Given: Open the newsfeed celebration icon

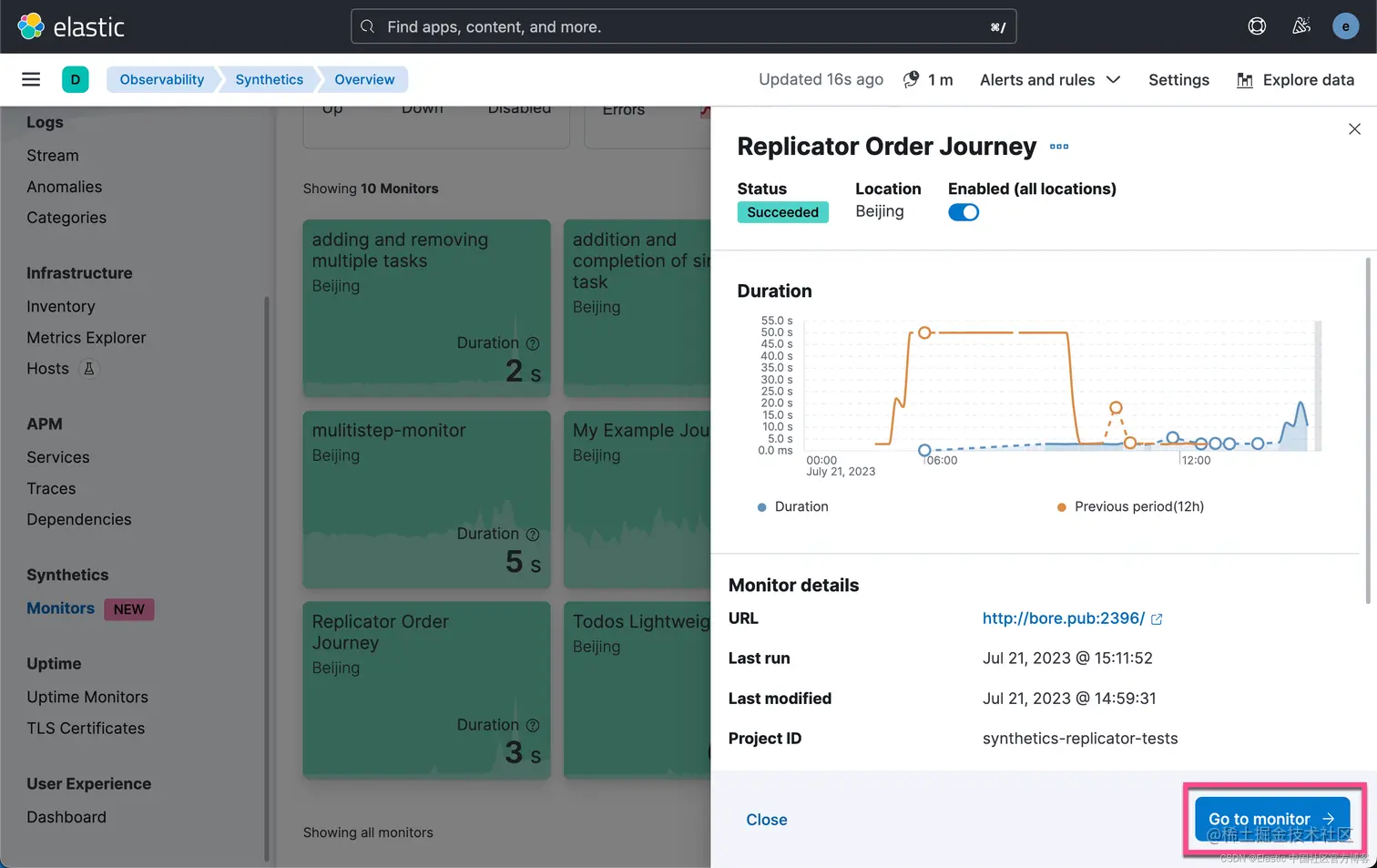Looking at the screenshot, I should point(1301,26).
